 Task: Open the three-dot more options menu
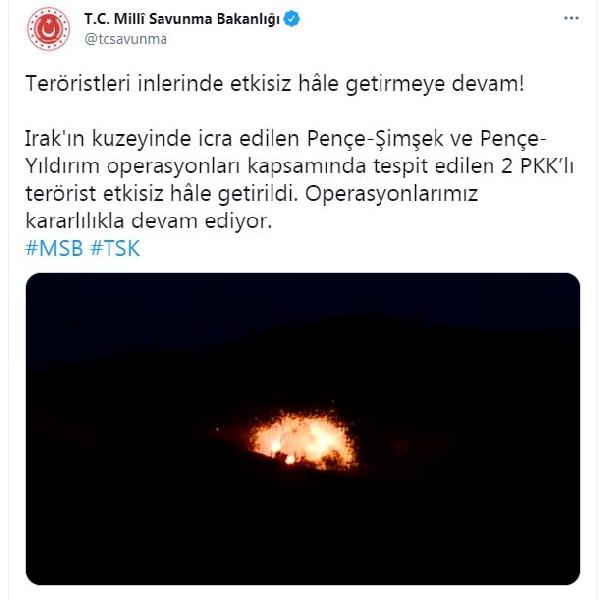point(571,18)
